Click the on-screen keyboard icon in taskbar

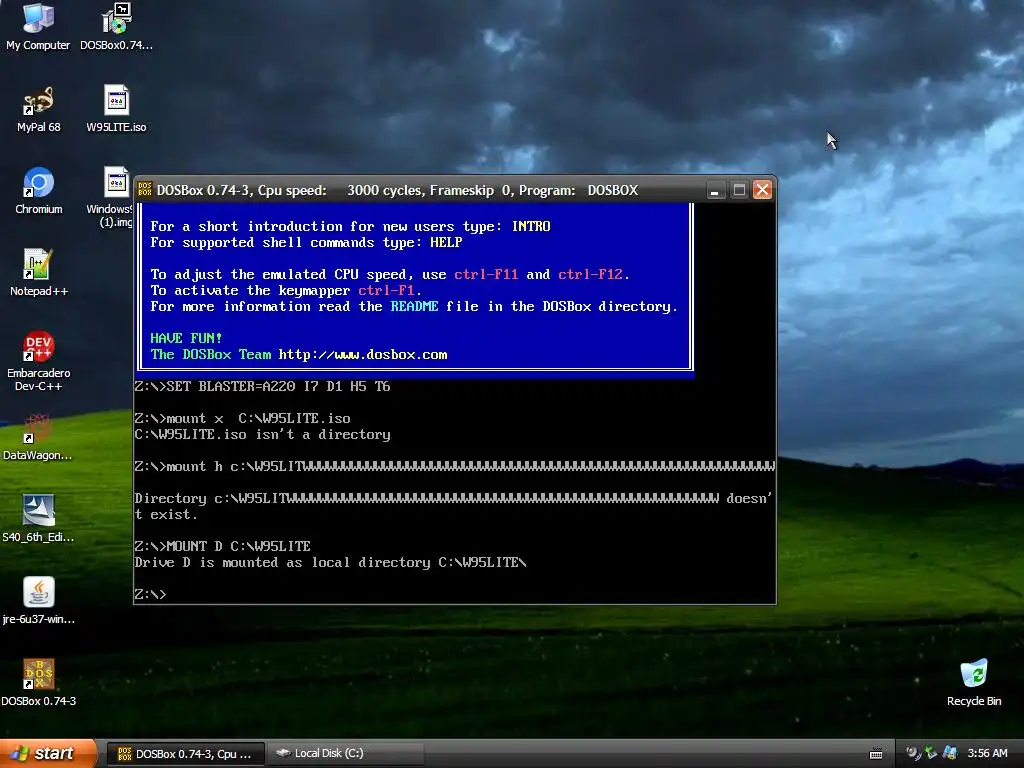(876, 754)
